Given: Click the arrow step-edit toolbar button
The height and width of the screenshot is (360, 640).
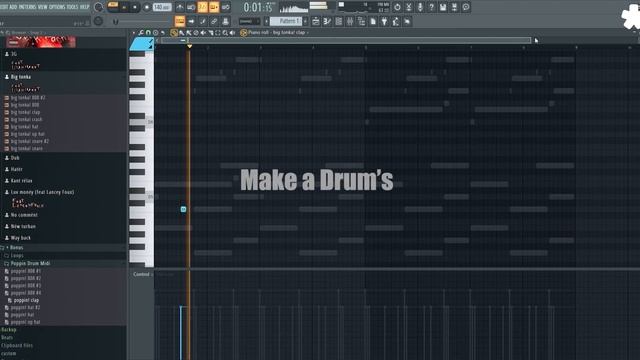Looking at the screenshot, I should coord(191,21).
